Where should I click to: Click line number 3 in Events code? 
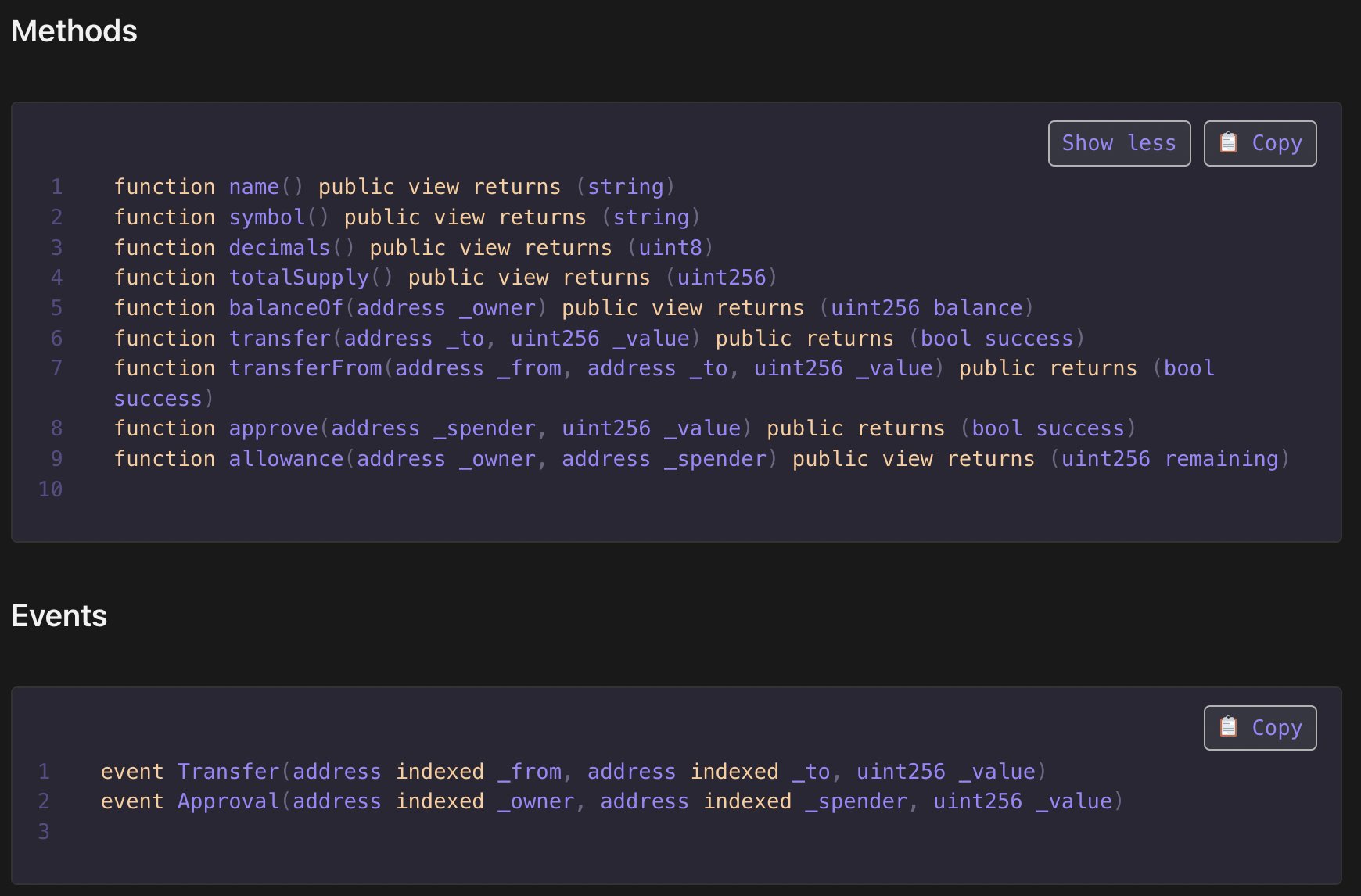click(x=44, y=832)
